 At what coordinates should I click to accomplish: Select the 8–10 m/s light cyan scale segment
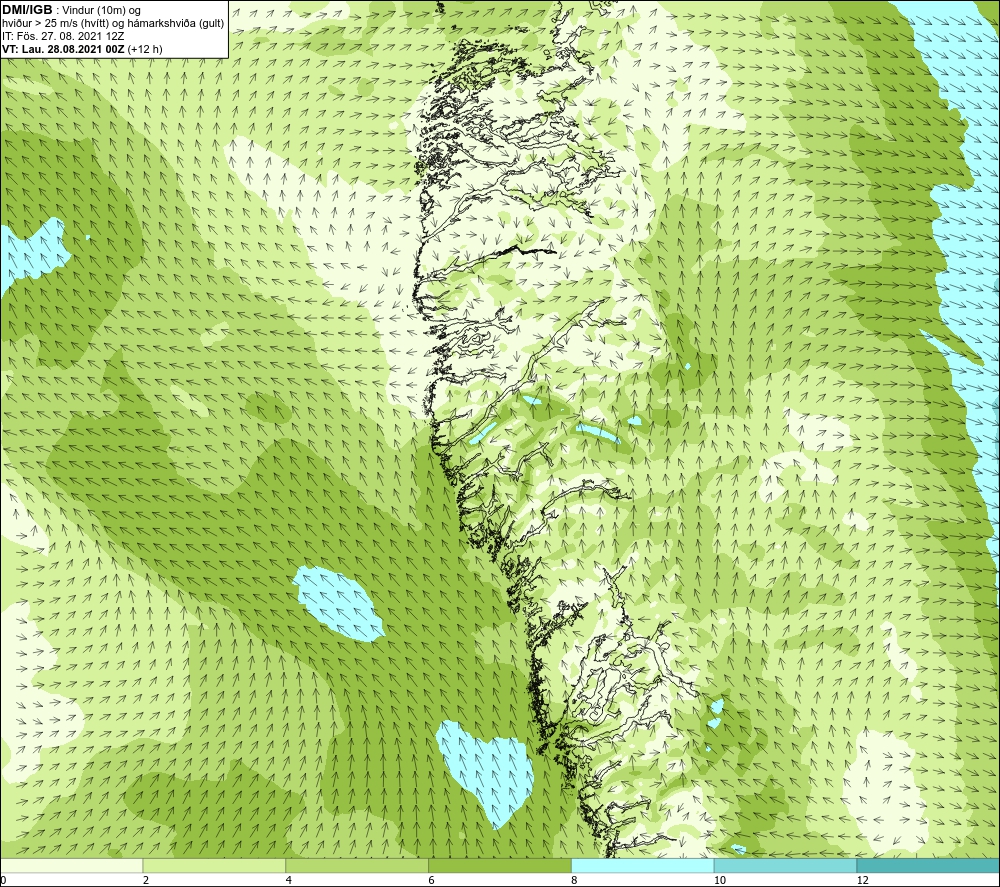point(643,865)
